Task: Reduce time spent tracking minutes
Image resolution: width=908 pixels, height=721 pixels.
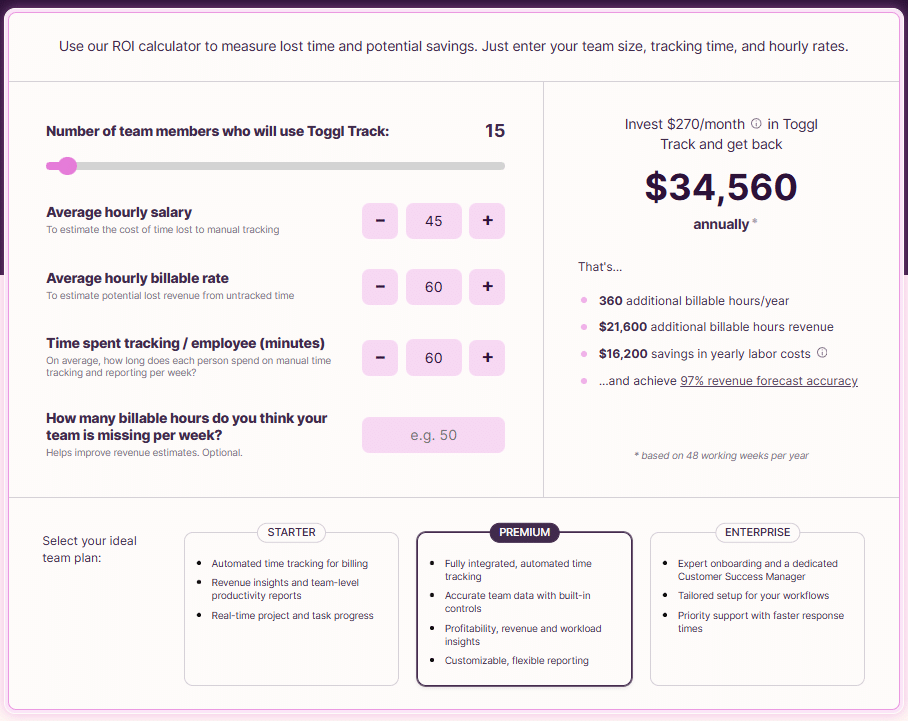Action: [x=380, y=357]
